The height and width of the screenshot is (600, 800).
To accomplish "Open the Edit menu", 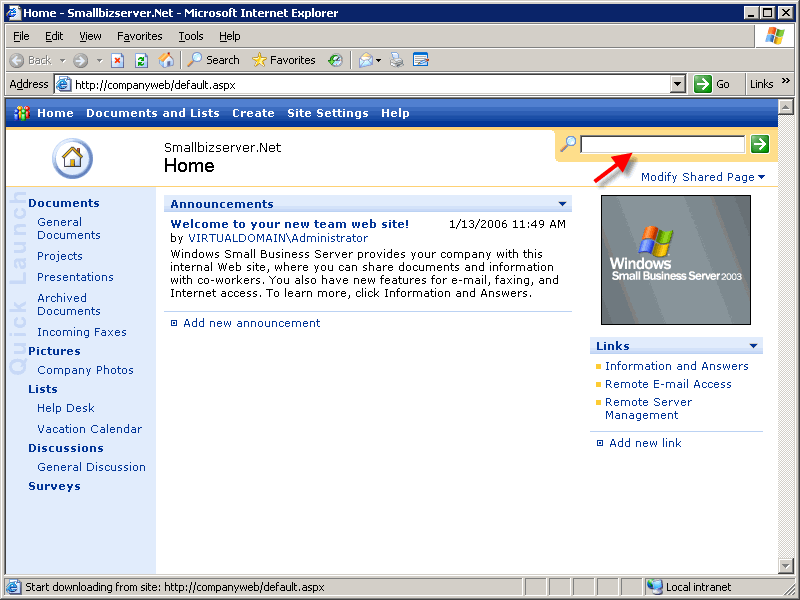I will point(54,36).
